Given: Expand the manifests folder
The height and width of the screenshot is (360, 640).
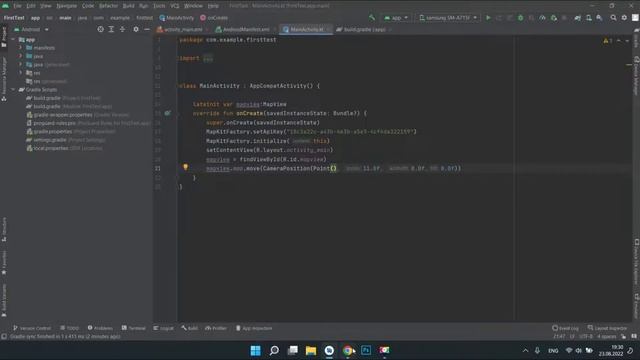Looking at the screenshot, I should pyautogui.click(x=20, y=48).
